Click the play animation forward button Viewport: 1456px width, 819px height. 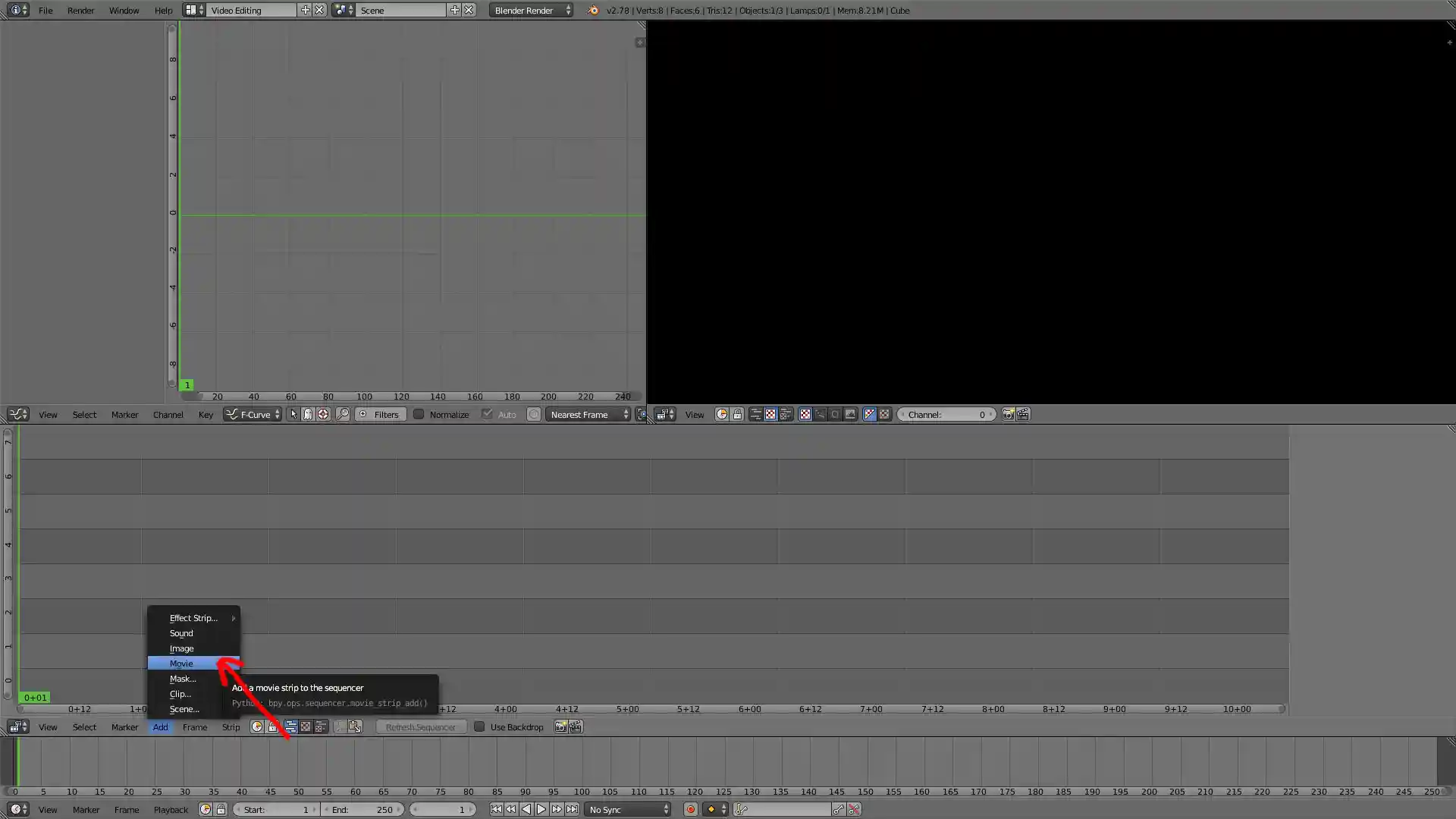point(541,809)
